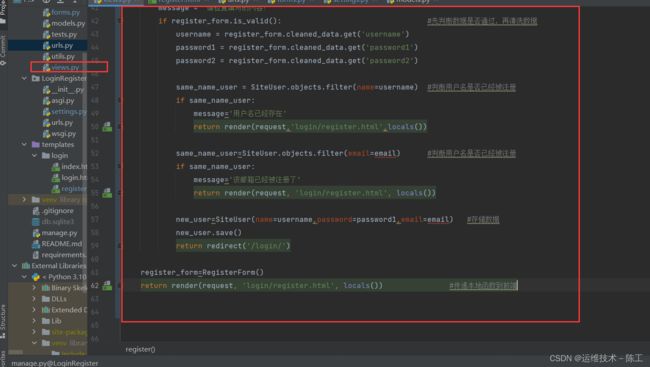Click the DLLs folder icon
The height and width of the screenshot is (367, 650).
pyautogui.click(x=46, y=299)
